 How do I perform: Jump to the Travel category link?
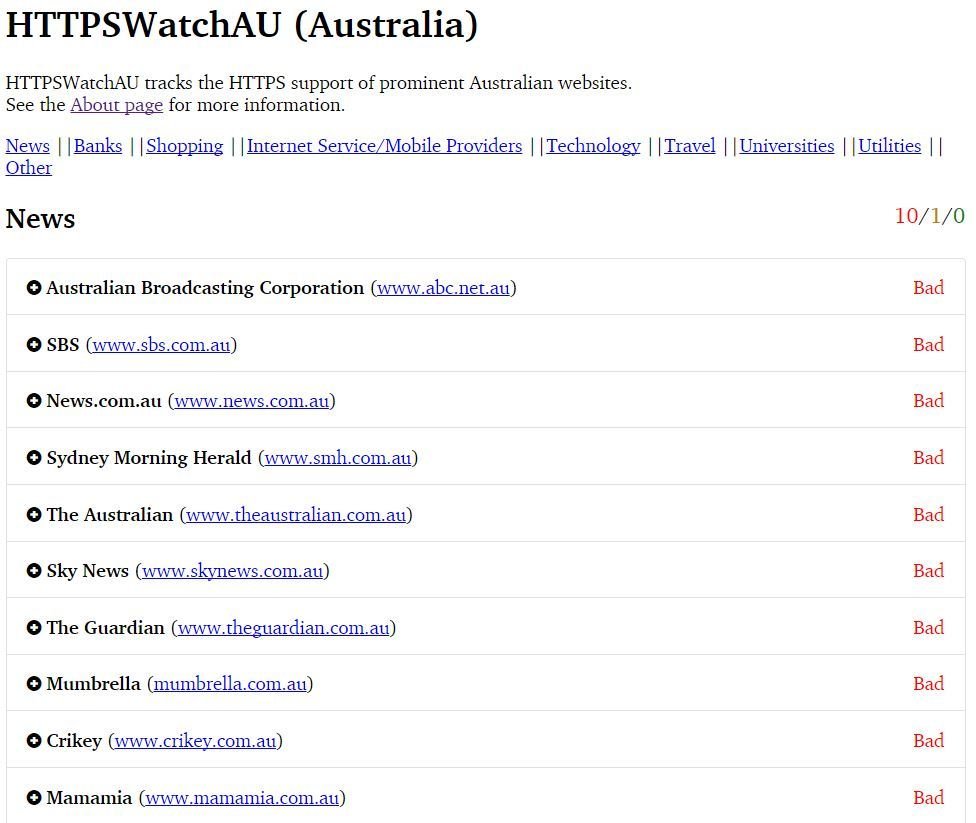[690, 146]
